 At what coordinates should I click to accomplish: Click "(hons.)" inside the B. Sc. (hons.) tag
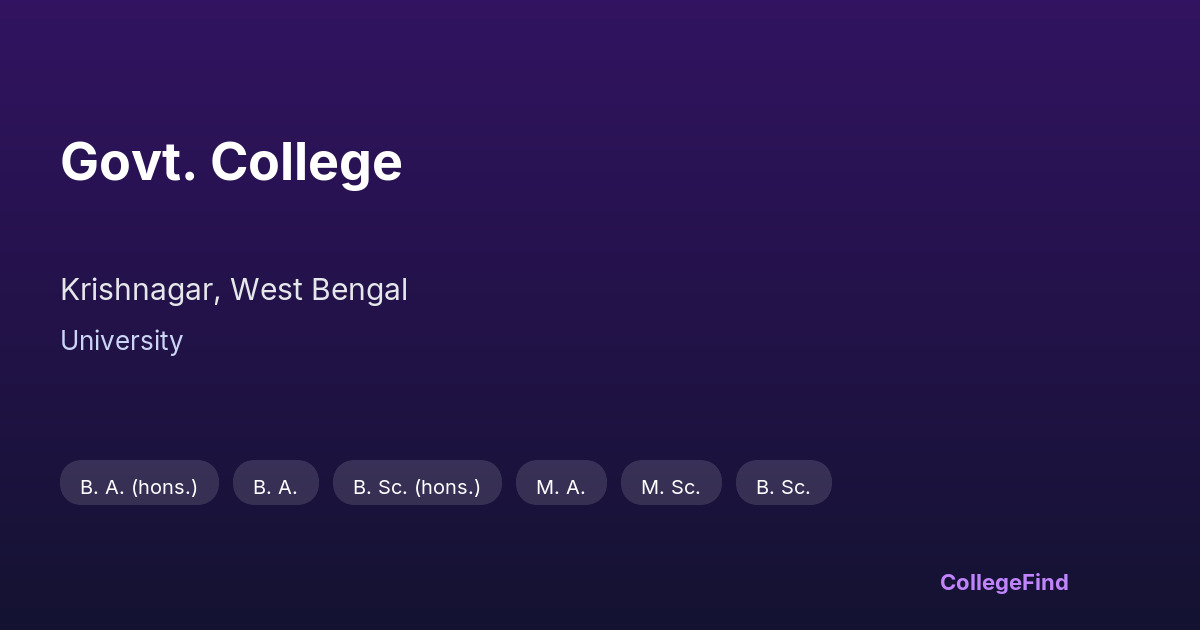pyautogui.click(x=447, y=487)
